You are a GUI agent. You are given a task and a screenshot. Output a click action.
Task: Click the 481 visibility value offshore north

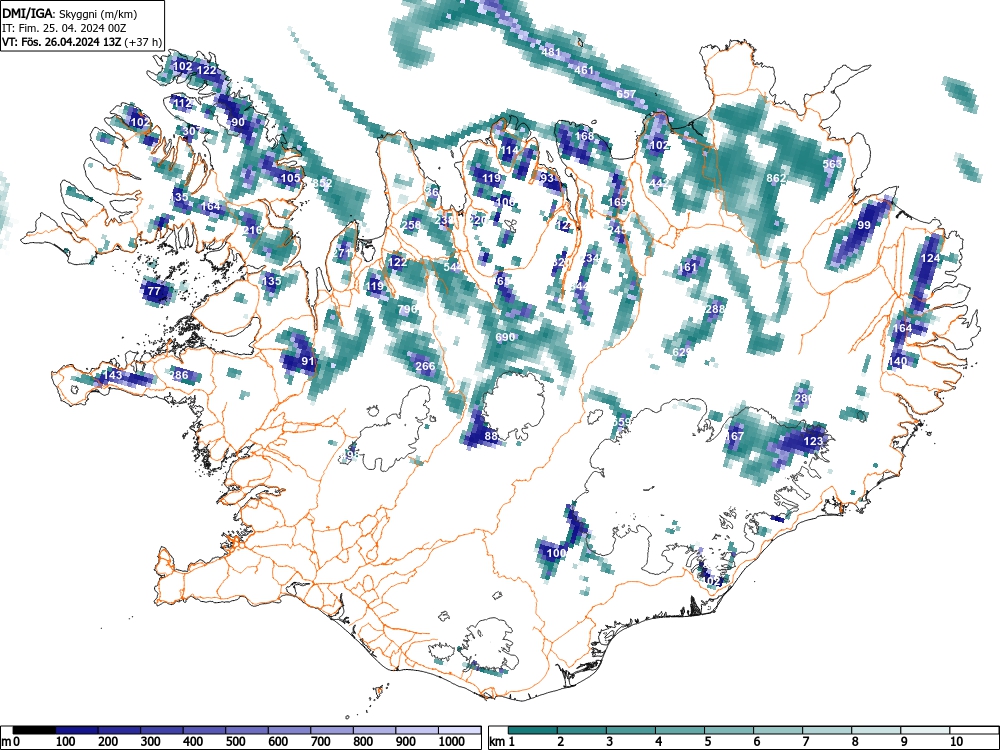point(551,52)
